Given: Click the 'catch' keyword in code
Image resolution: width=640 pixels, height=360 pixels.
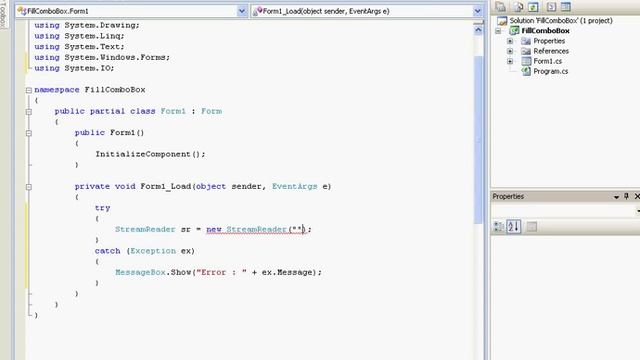Looking at the screenshot, I should pyautogui.click(x=107, y=251).
